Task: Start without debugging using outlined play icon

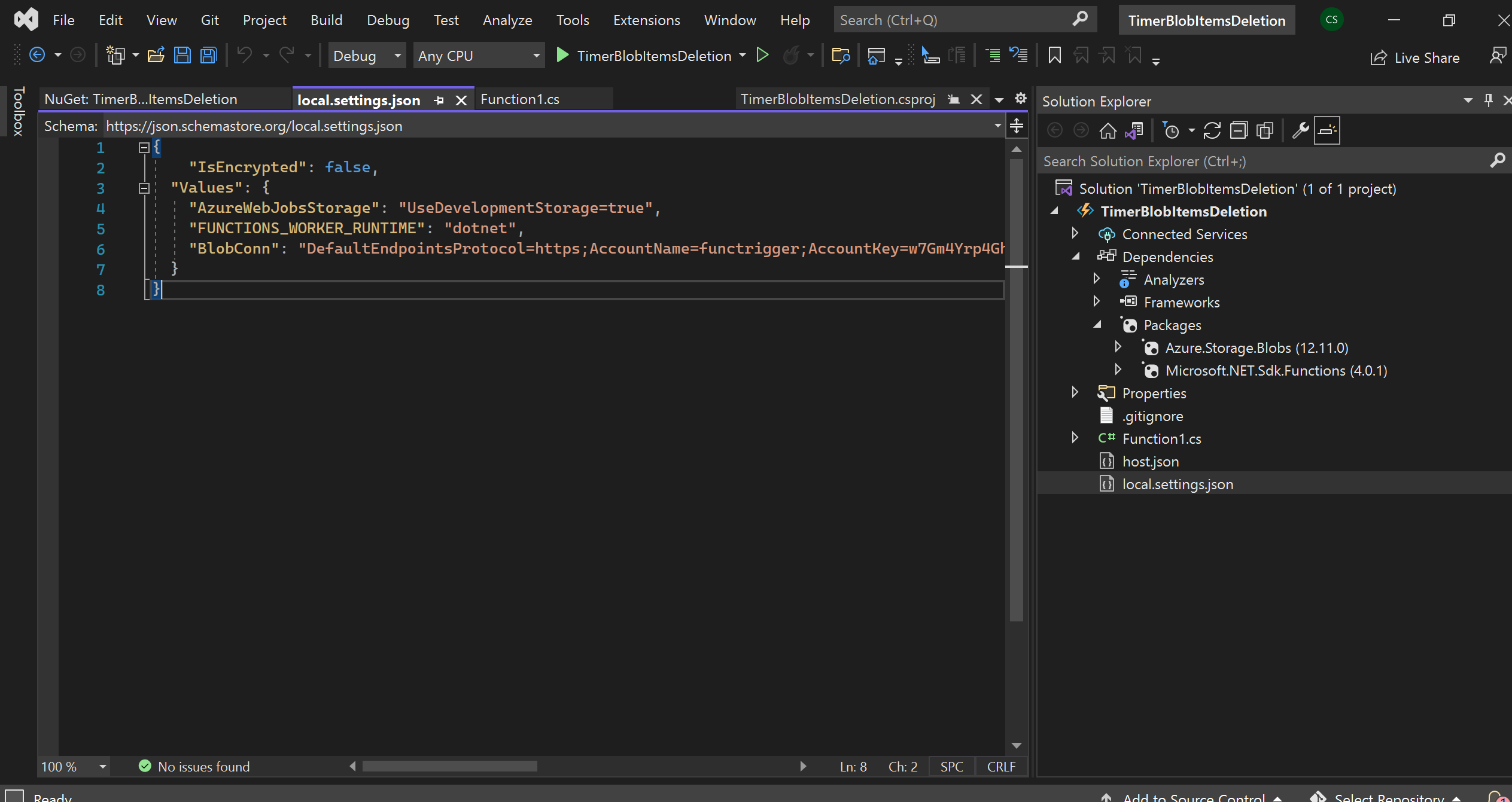Action: [x=762, y=56]
